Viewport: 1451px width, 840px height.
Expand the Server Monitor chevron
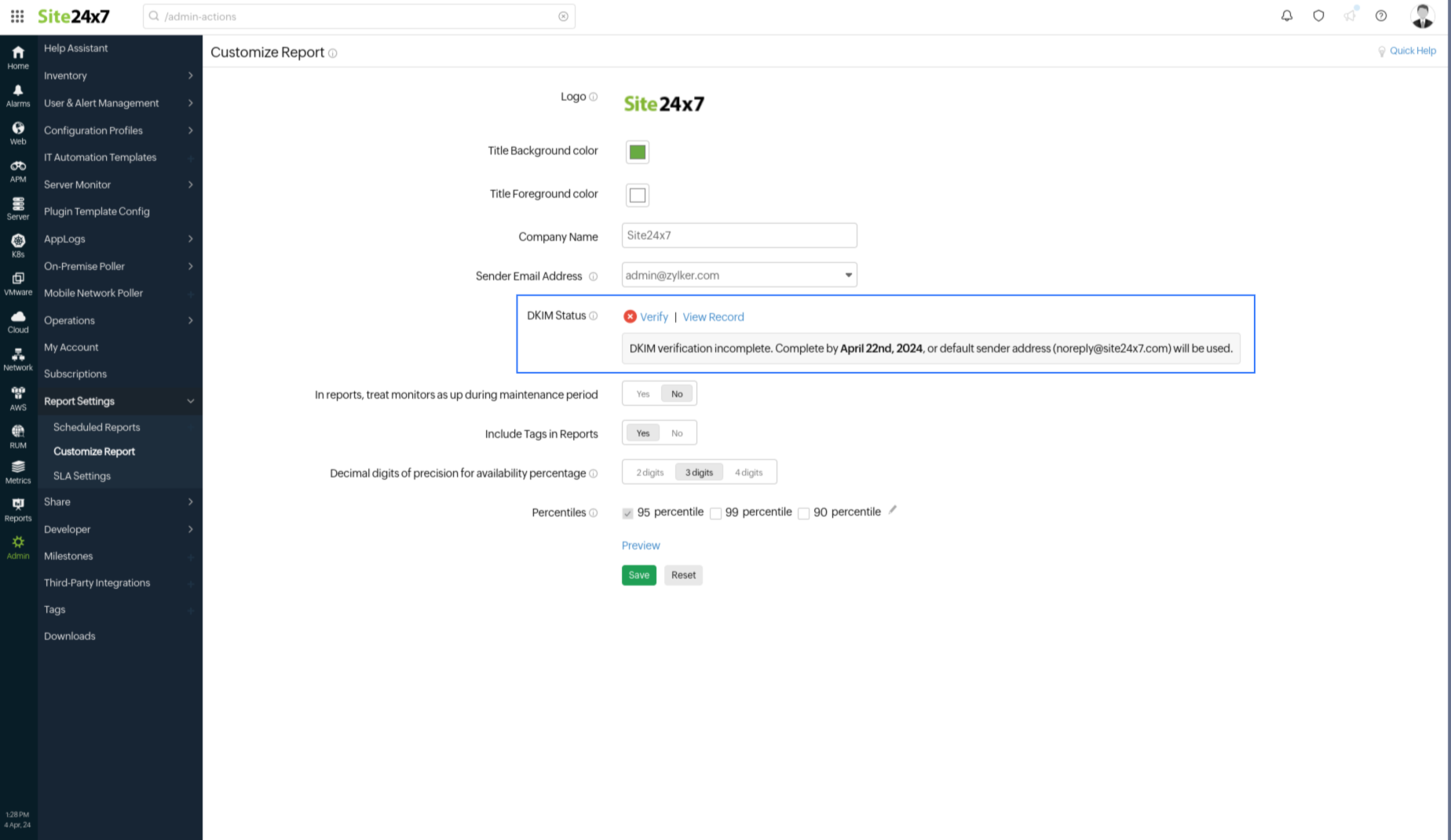pyautogui.click(x=191, y=184)
